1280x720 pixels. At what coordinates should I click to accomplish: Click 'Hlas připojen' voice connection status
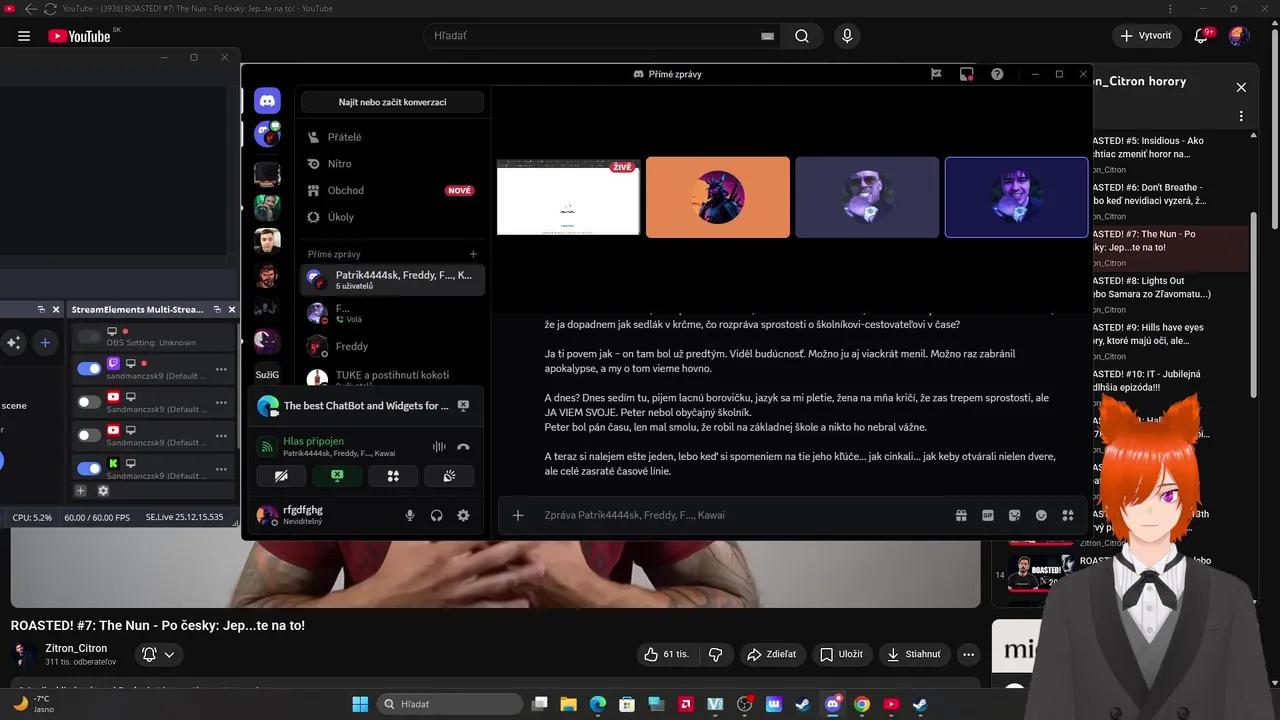[x=313, y=441]
